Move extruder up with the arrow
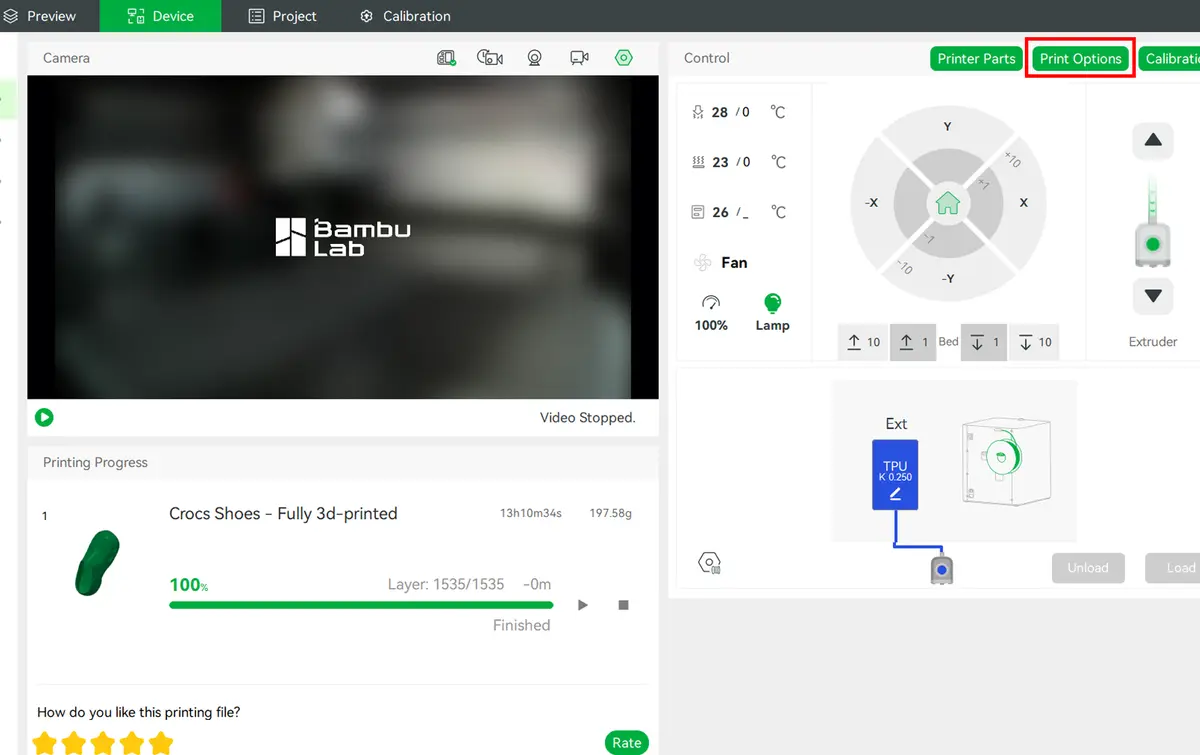Screen dimensions: 1200x755 pos(1152,141)
